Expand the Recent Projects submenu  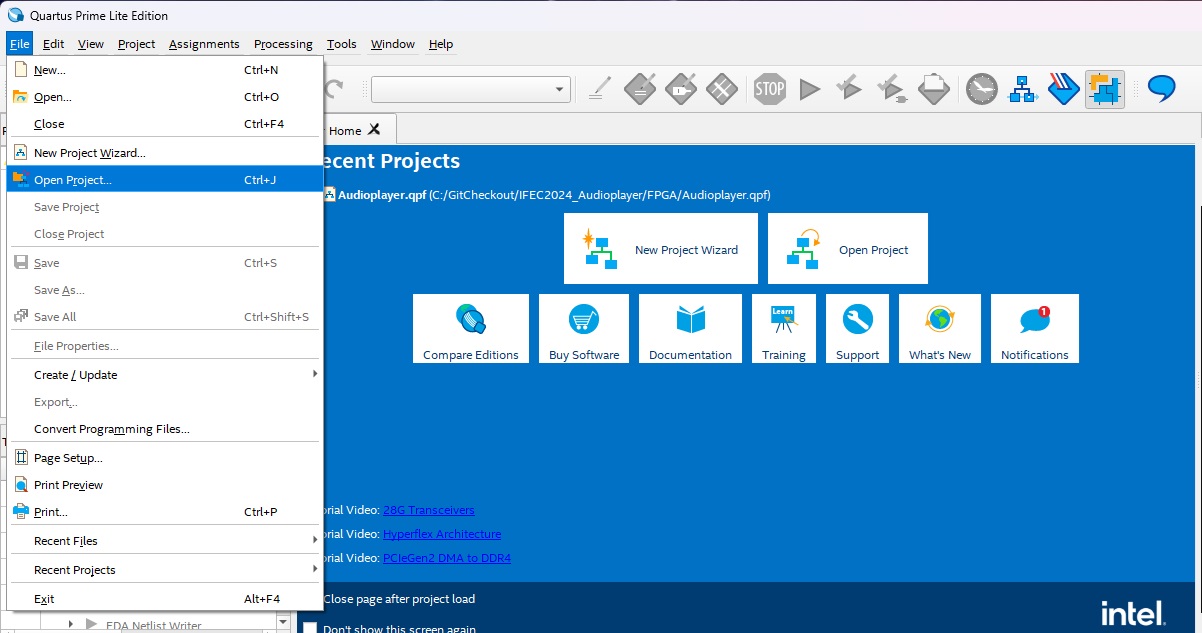coord(165,570)
